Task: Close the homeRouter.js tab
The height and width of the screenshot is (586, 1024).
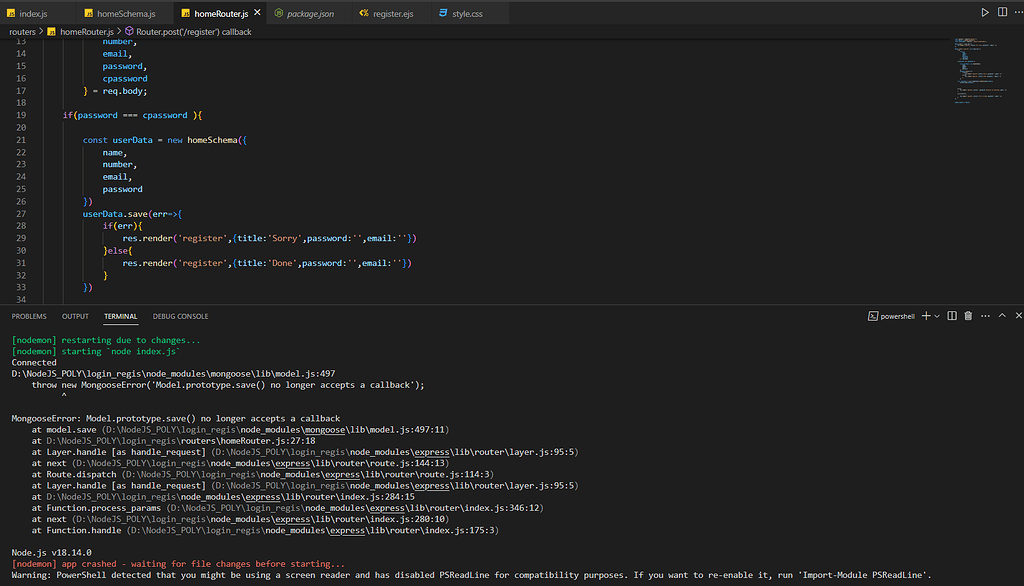Action: point(255,14)
